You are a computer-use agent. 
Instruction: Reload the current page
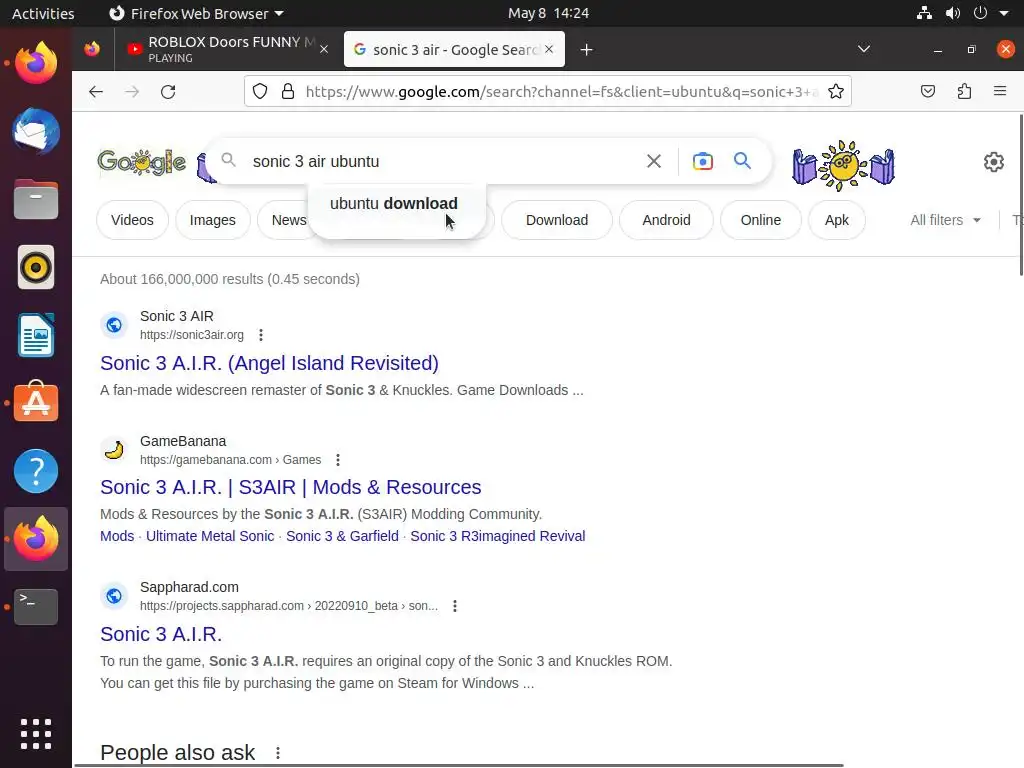pyautogui.click(x=168, y=91)
